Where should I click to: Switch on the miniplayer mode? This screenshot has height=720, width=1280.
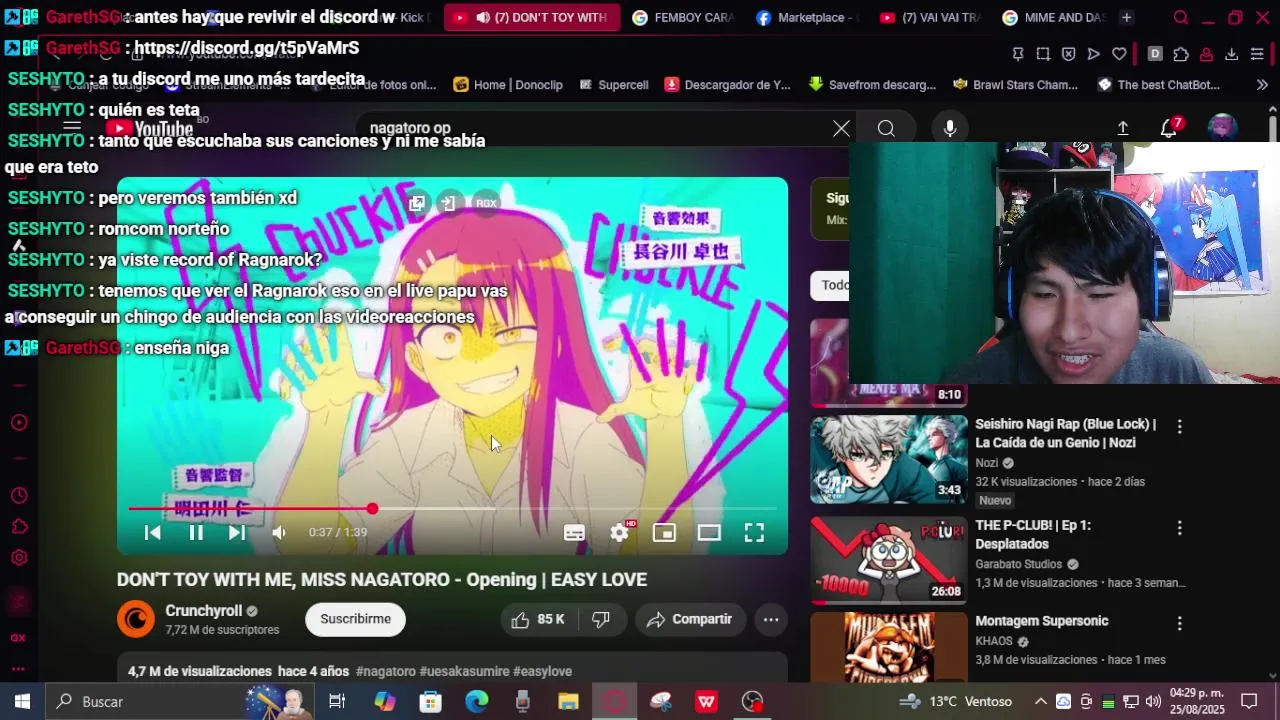(664, 533)
